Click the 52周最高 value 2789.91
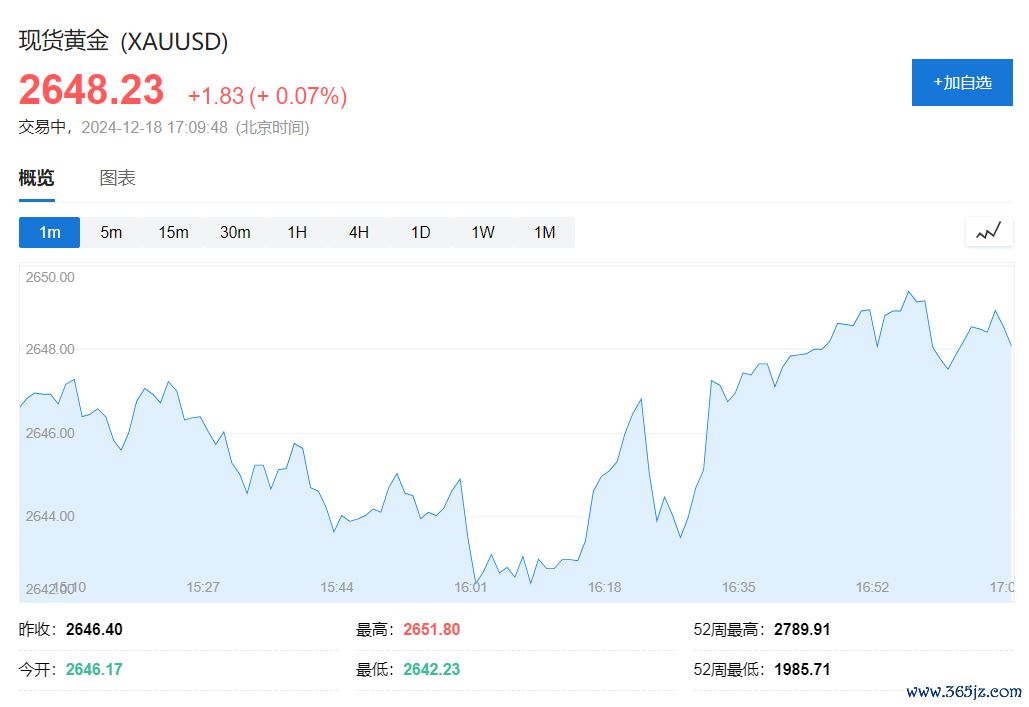This screenshot has height=707, width=1029. [802, 630]
